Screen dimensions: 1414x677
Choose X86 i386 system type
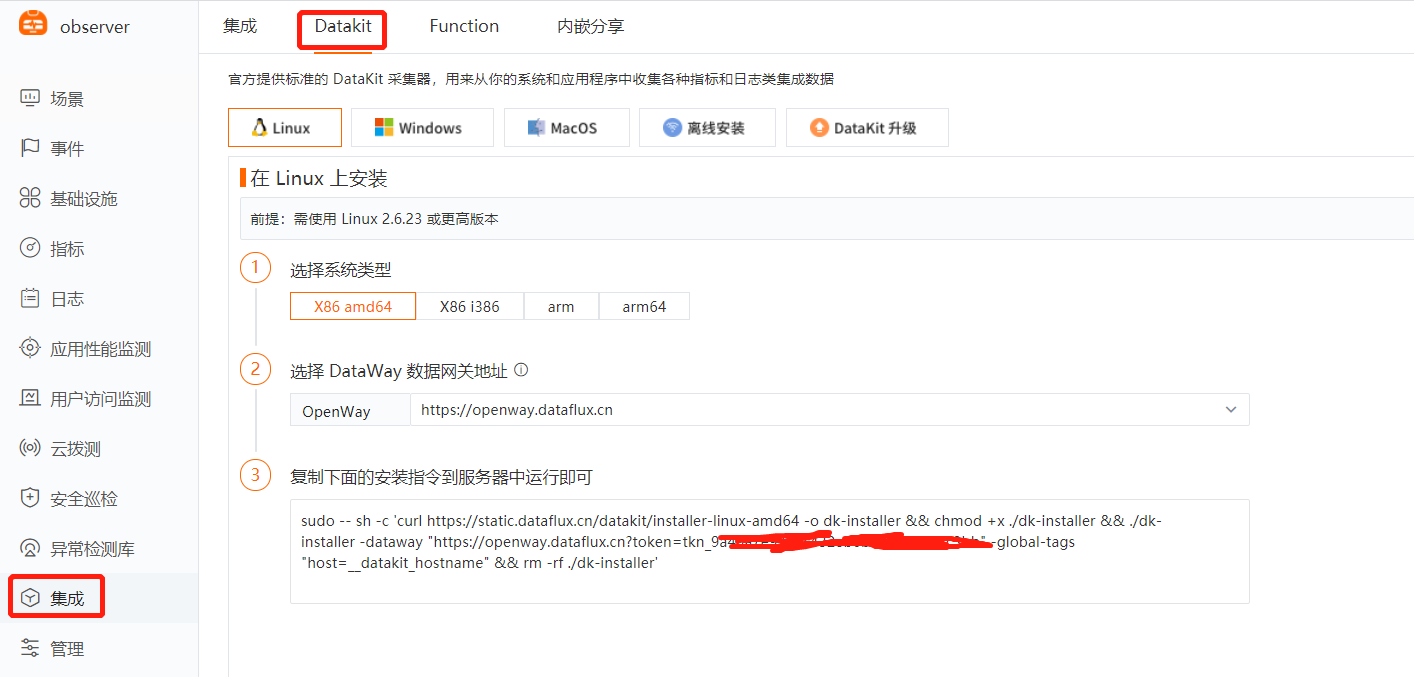(x=470, y=306)
